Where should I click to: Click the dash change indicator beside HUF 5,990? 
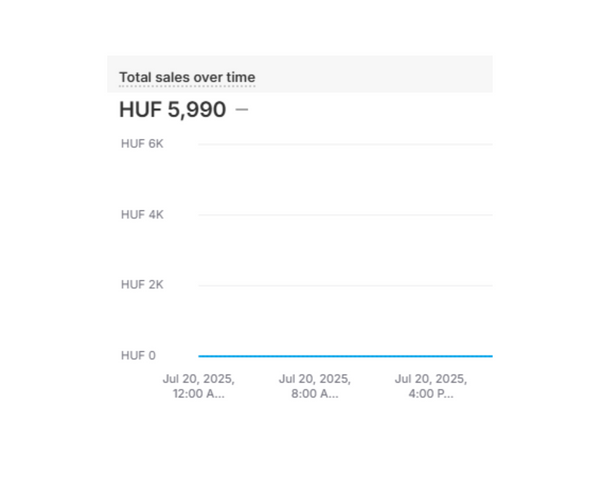[x=242, y=110]
